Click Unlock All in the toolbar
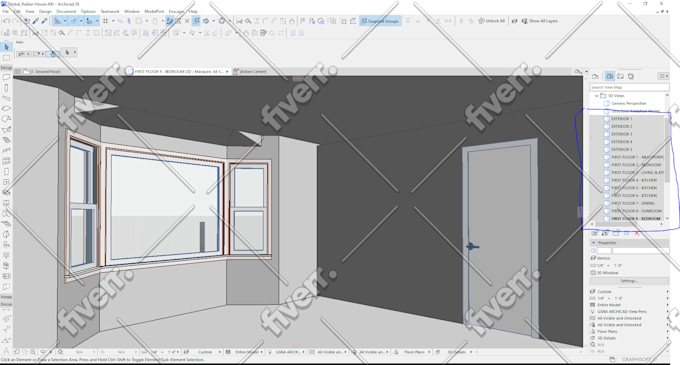The height and width of the screenshot is (365, 680). [x=491, y=21]
